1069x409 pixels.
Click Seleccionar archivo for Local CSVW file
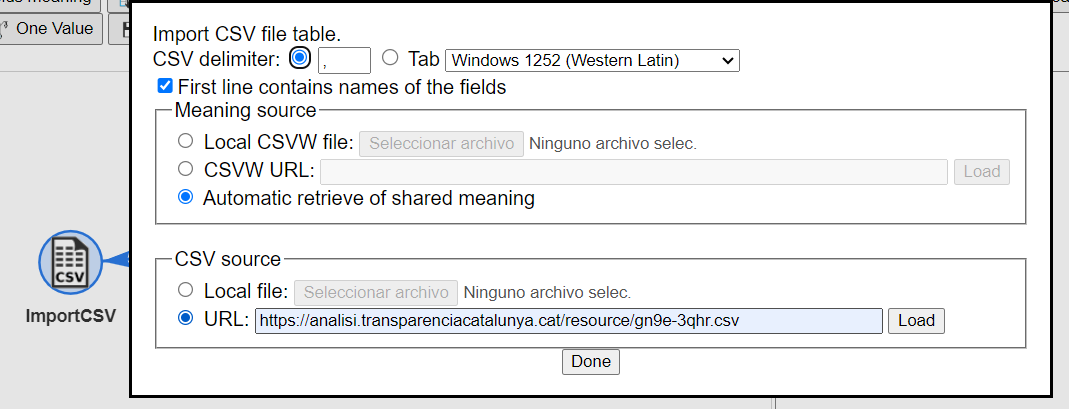(442, 144)
